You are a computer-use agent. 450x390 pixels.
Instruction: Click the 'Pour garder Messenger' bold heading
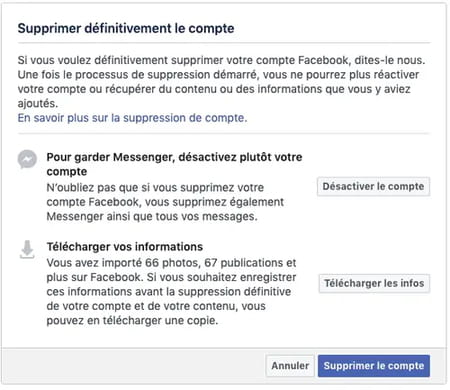click(174, 164)
